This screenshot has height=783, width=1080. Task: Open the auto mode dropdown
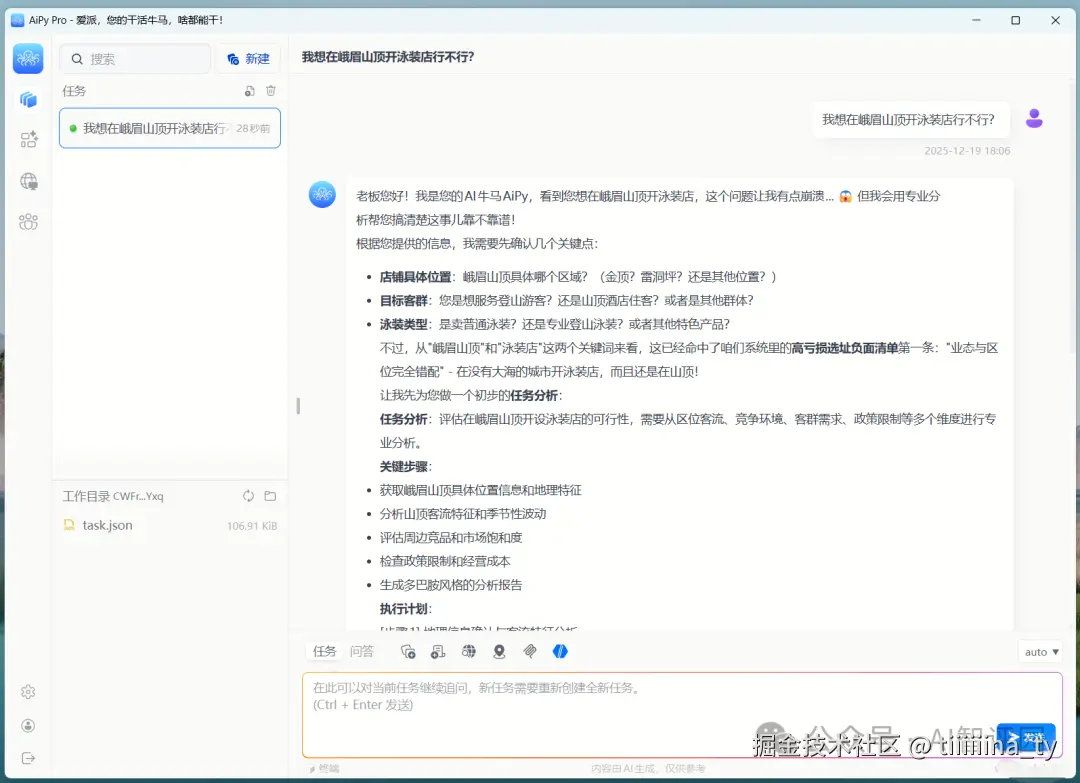click(x=1040, y=651)
